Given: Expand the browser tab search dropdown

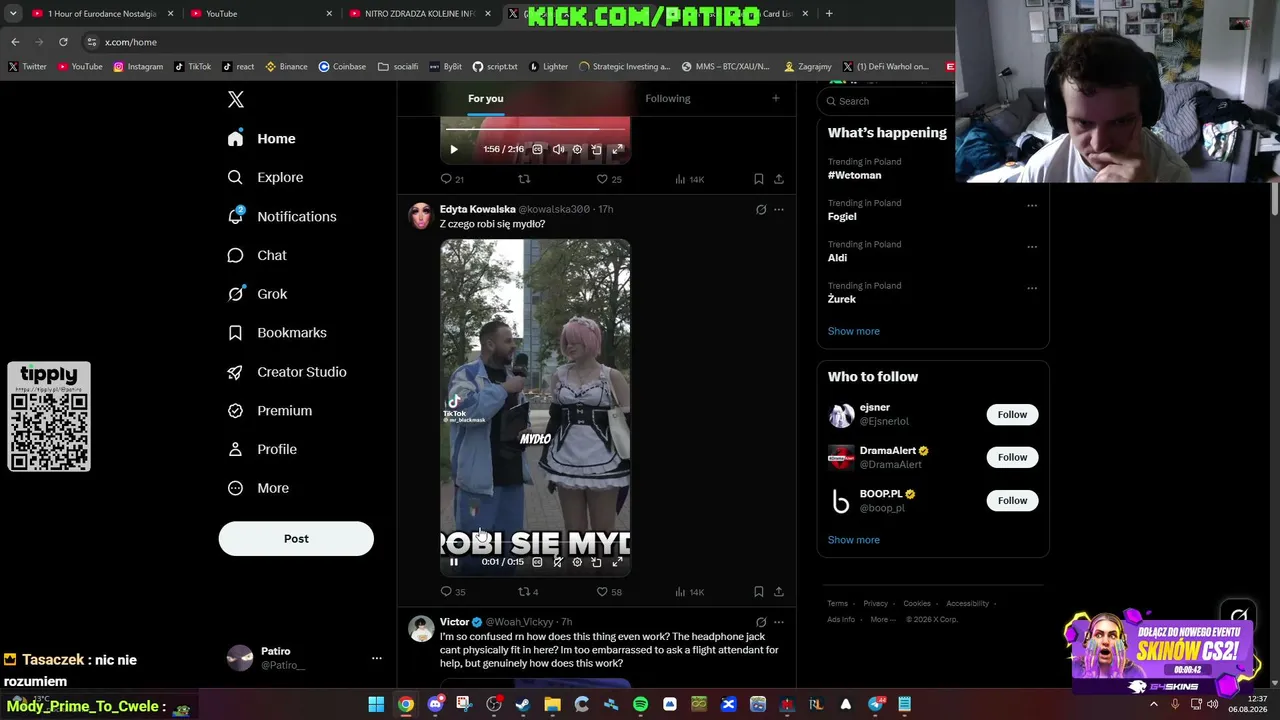Looking at the screenshot, I should click(13, 14).
